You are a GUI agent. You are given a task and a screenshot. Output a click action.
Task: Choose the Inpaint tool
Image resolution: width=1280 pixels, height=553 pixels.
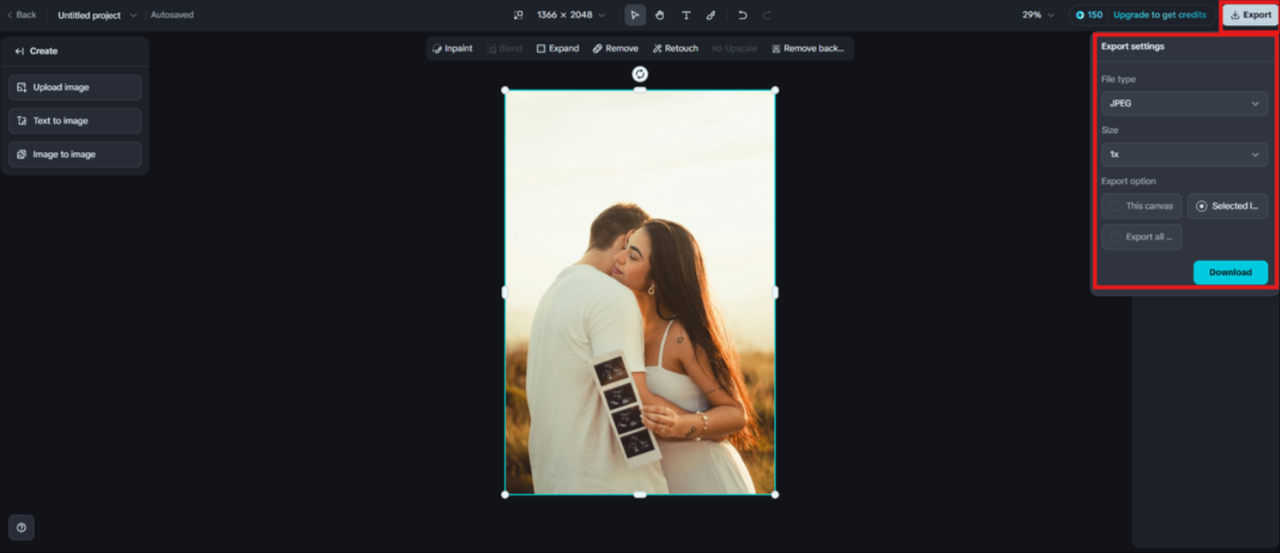453,48
